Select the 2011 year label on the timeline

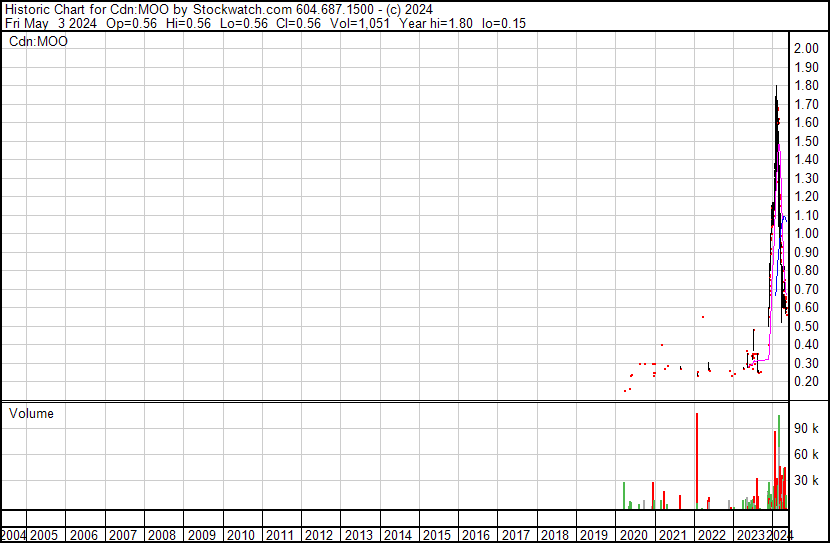click(x=280, y=536)
